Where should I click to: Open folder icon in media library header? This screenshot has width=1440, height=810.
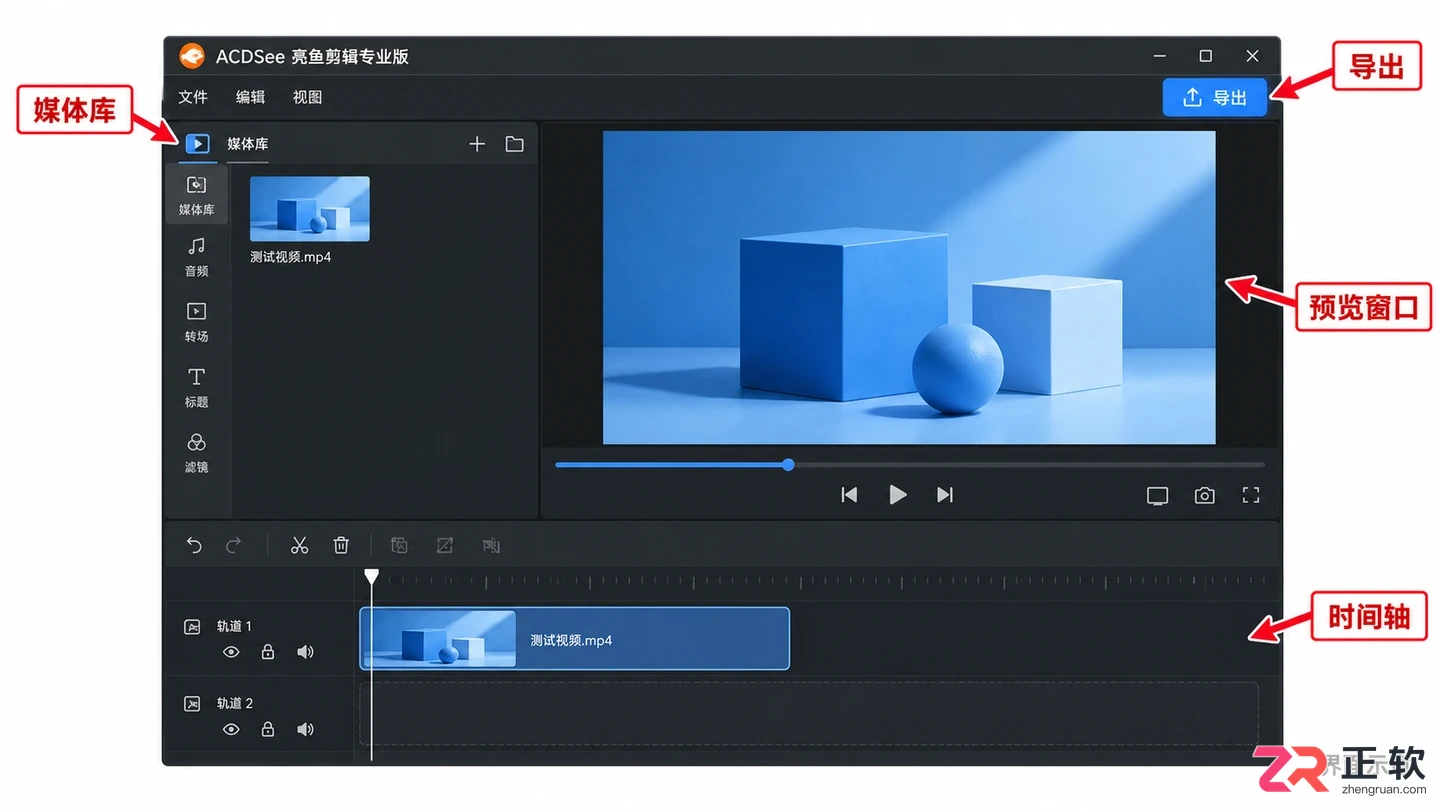(514, 144)
